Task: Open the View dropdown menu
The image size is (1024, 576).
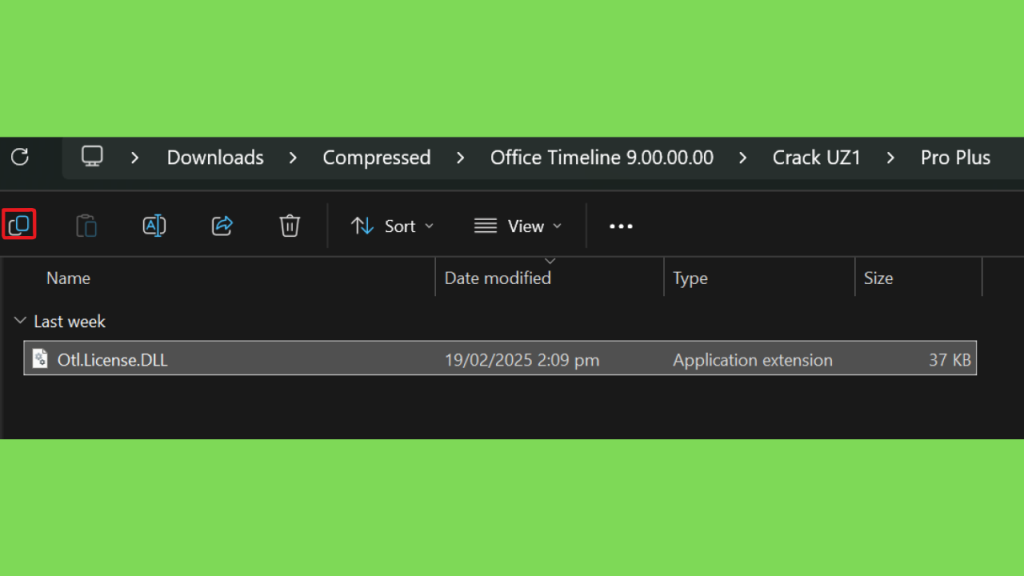Action: pos(518,226)
